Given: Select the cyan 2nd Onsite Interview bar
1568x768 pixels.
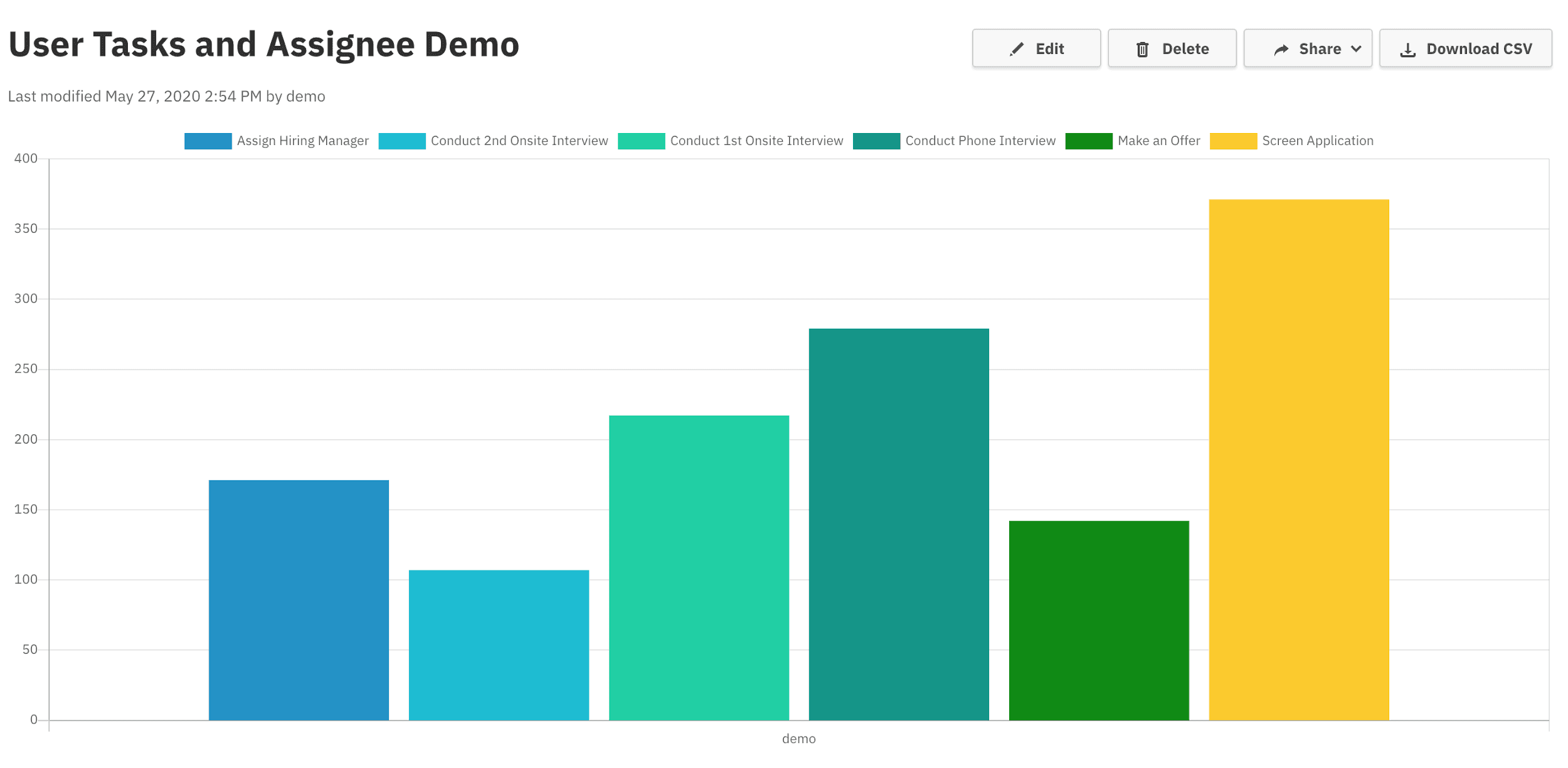Looking at the screenshot, I should pyautogui.click(x=499, y=645).
